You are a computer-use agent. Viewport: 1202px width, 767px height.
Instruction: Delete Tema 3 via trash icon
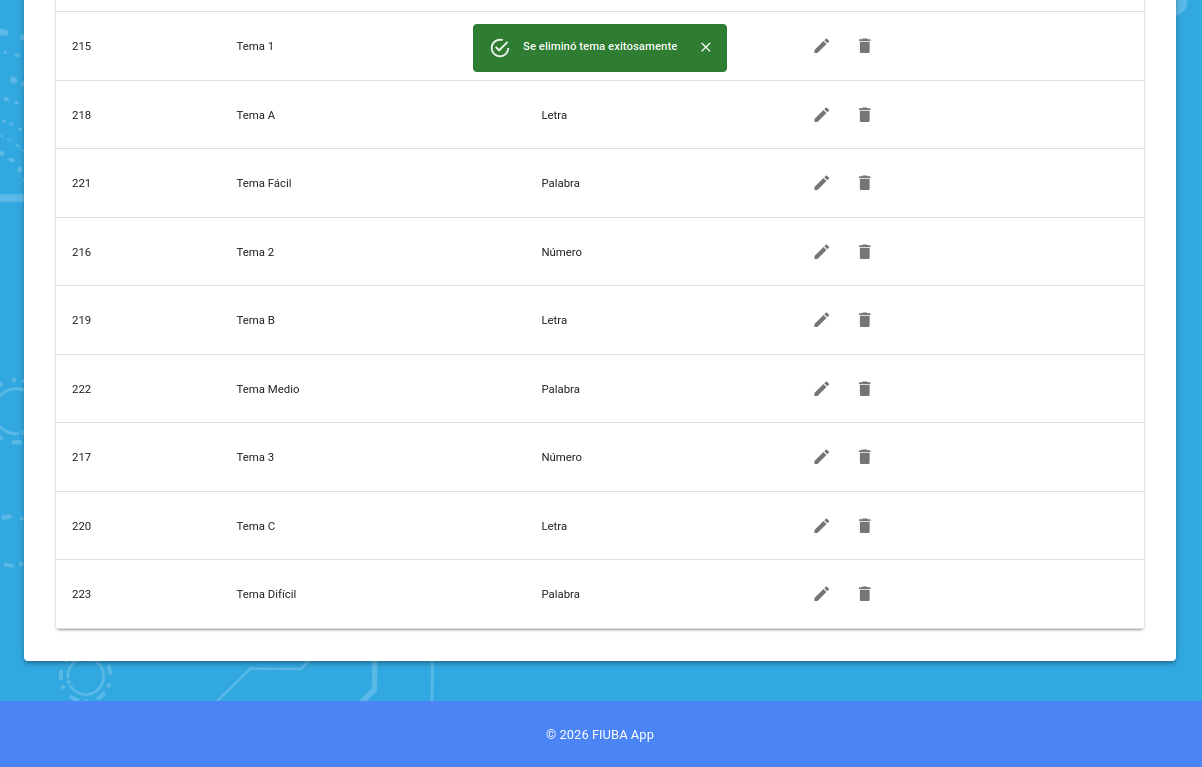[x=865, y=457]
